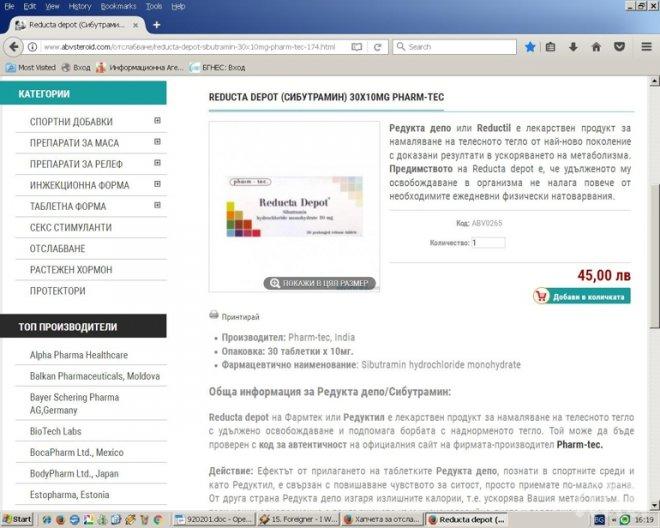Close the Reducta depot browser tab

pyautogui.click(x=135, y=25)
